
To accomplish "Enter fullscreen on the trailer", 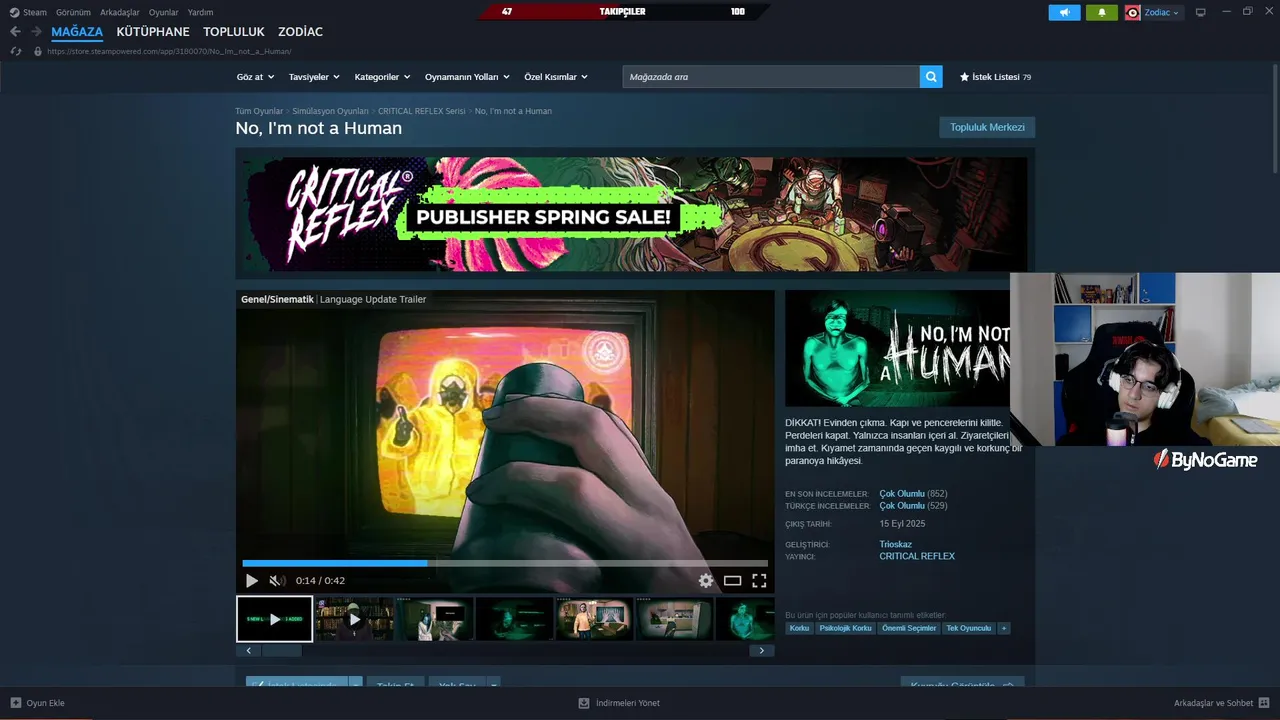I will [x=759, y=580].
